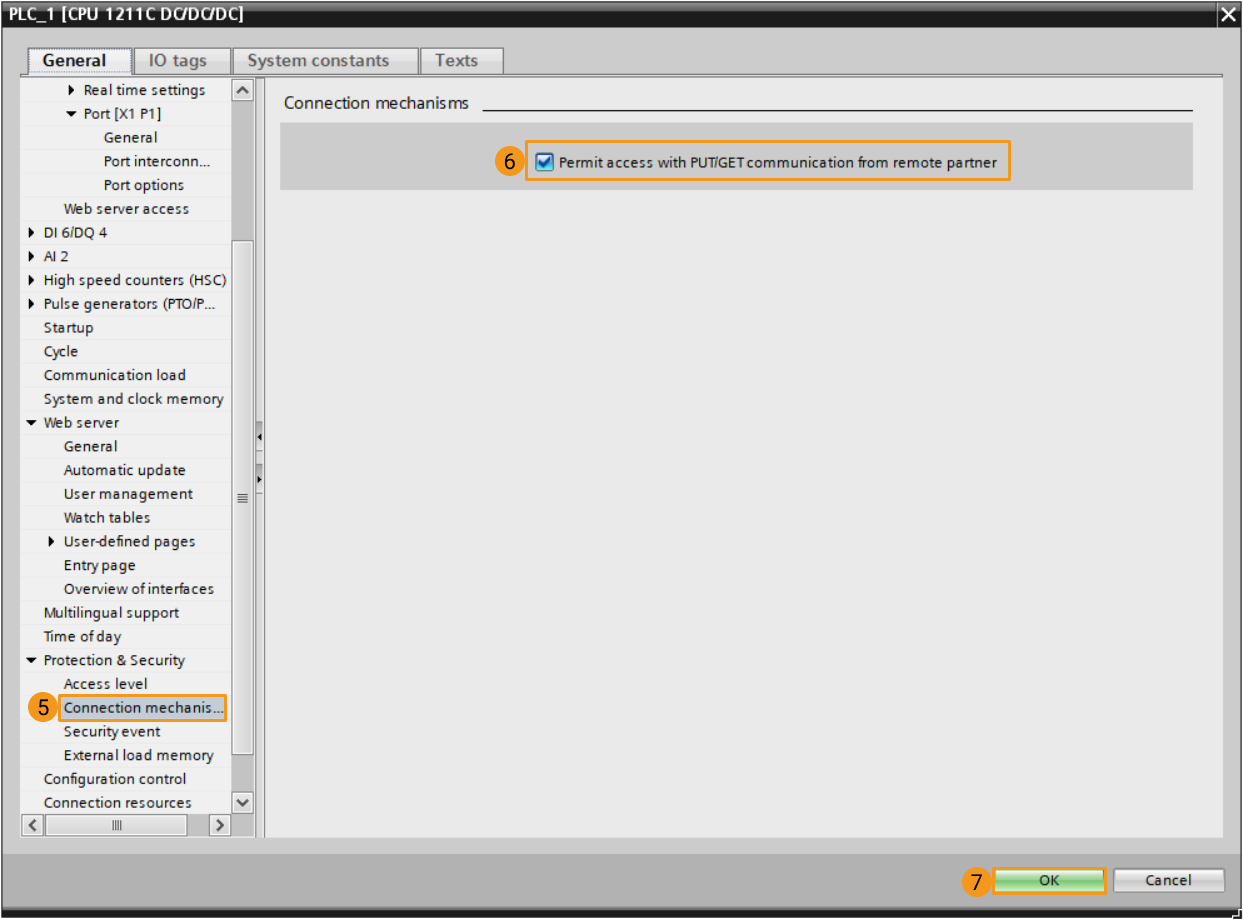
Task: Click the downward scroll arrow of the tree
Action: coord(242,802)
